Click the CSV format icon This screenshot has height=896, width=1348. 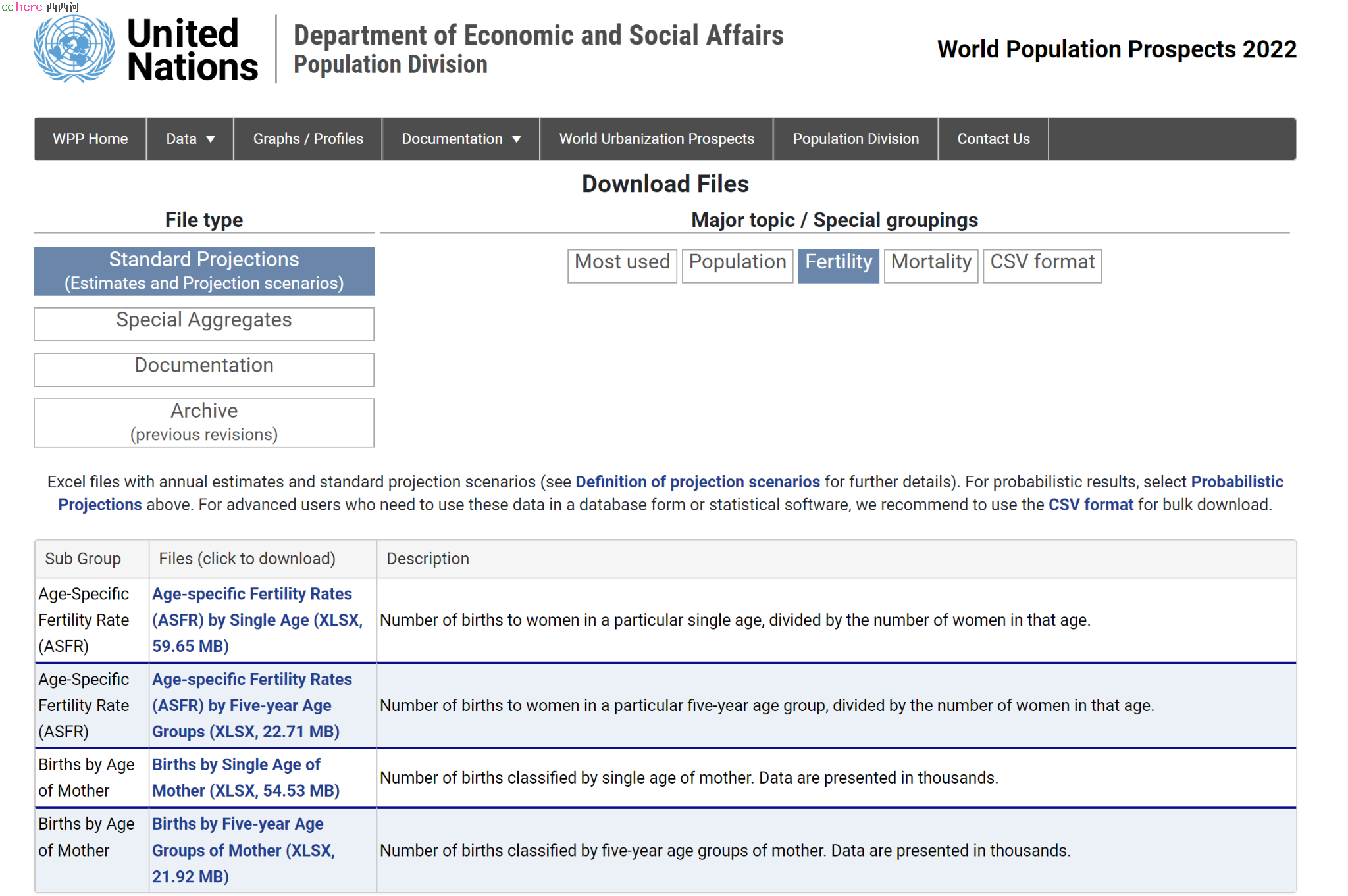pos(1041,262)
